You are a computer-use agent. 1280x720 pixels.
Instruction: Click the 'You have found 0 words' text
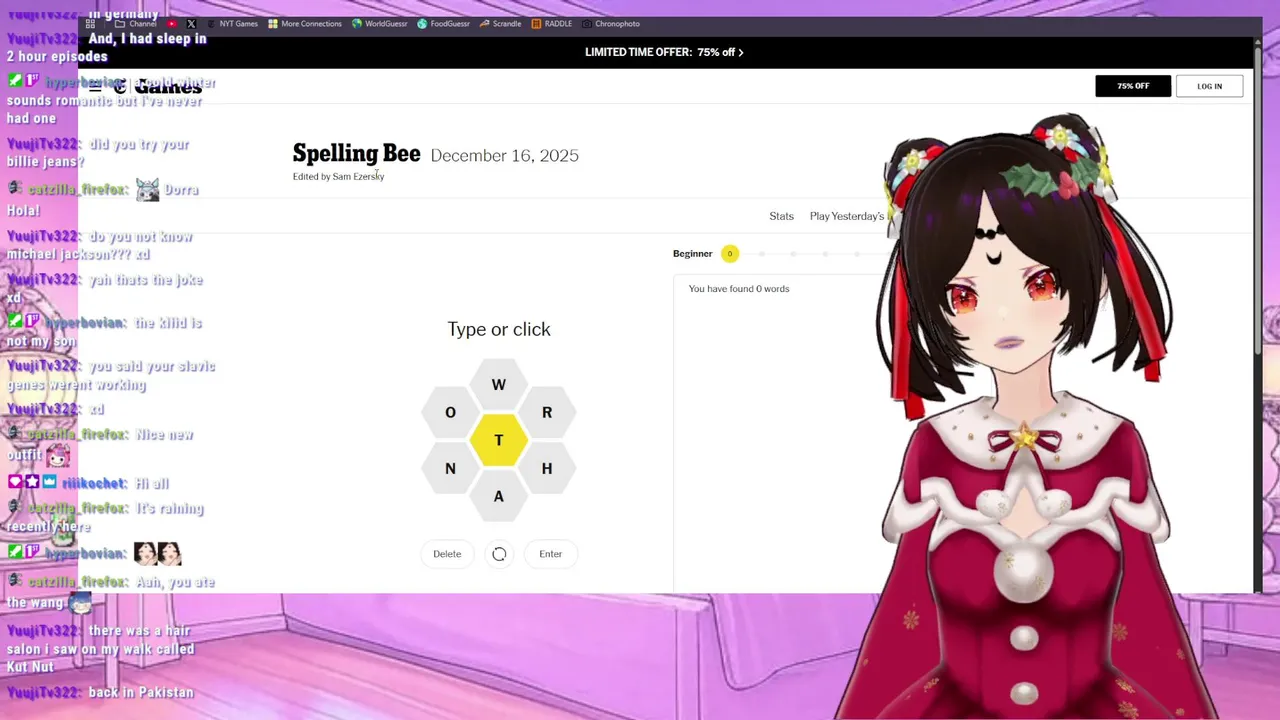click(x=739, y=289)
